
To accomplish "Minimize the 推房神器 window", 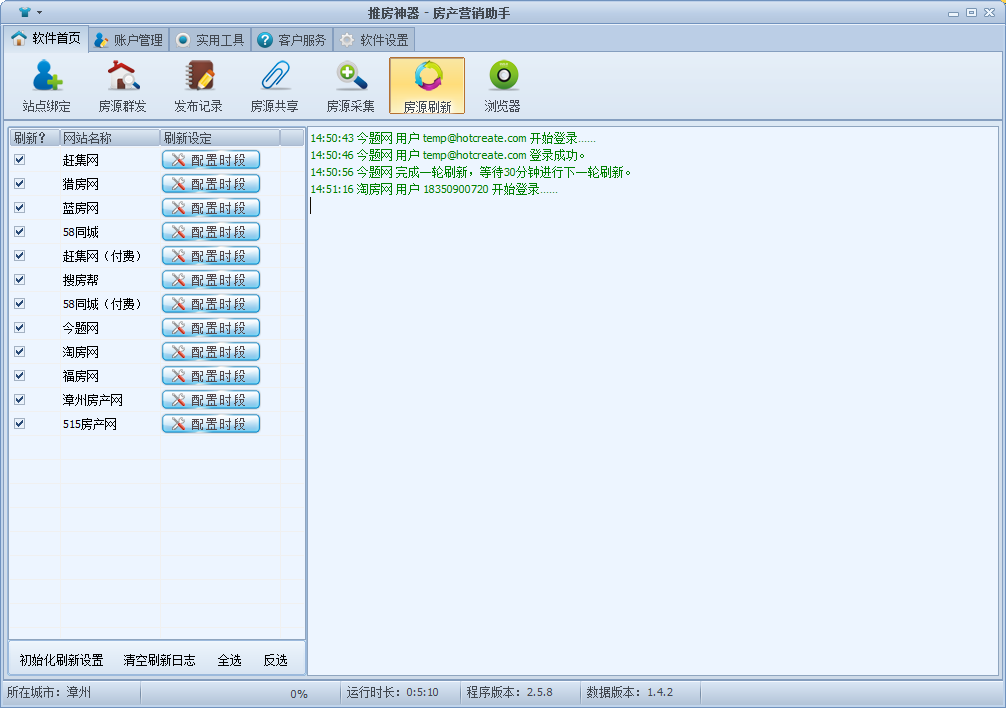I will coord(953,12).
